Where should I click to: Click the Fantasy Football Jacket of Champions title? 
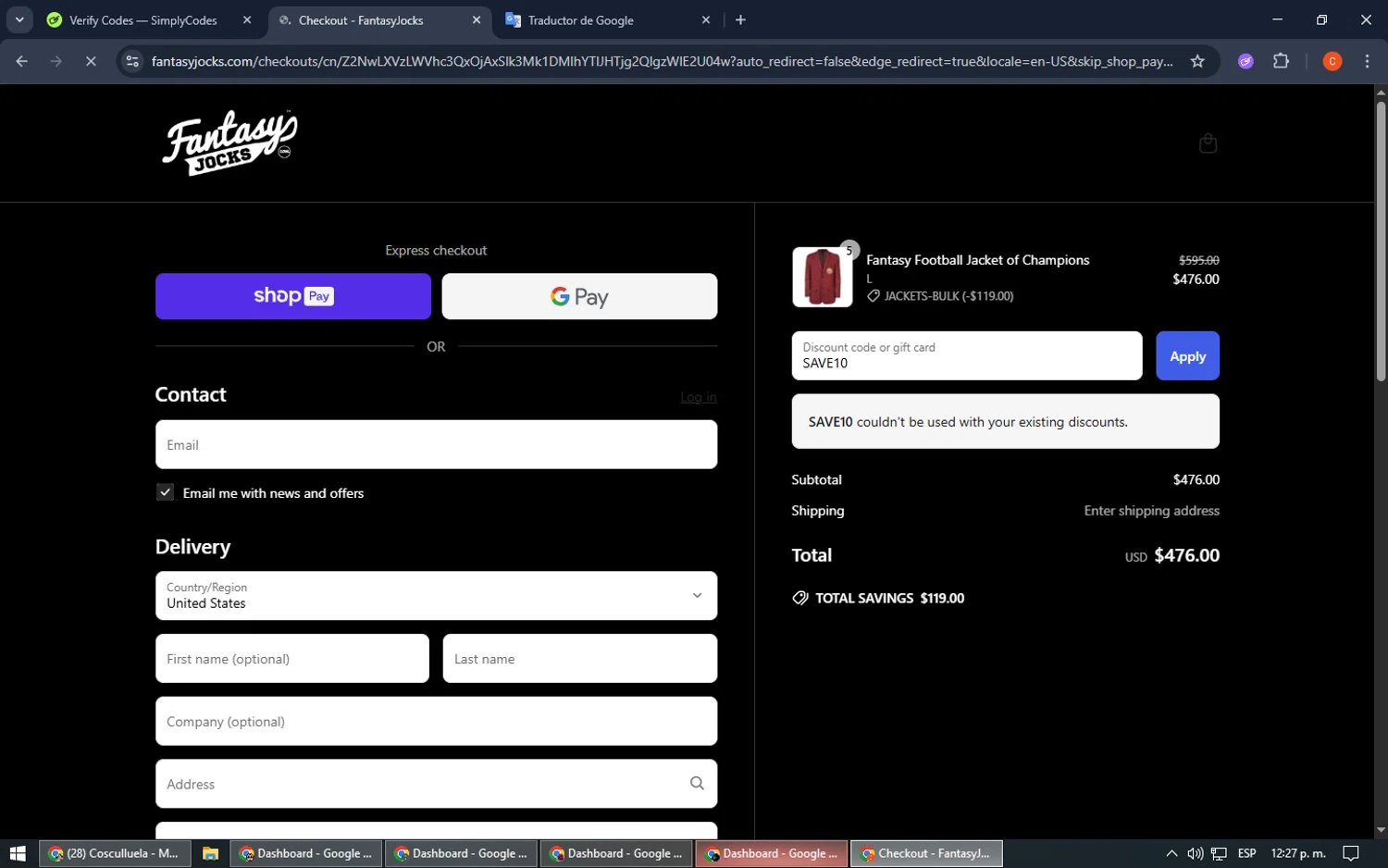[x=977, y=260]
